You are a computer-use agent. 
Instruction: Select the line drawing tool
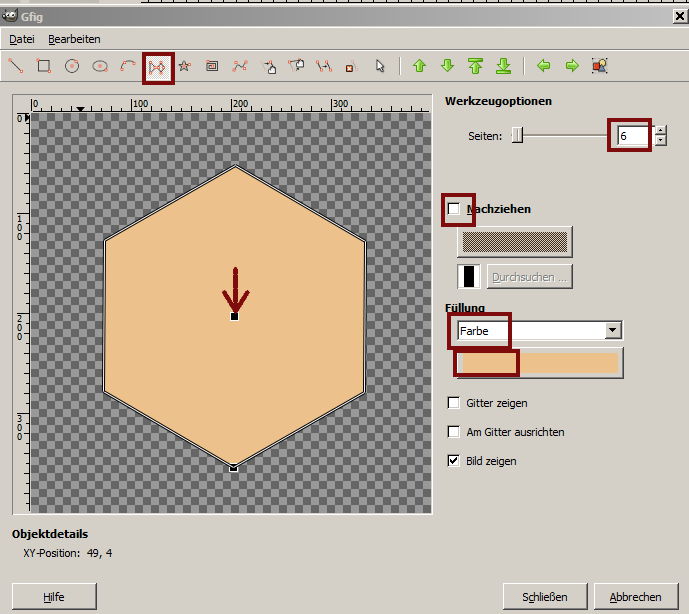pyautogui.click(x=16, y=66)
